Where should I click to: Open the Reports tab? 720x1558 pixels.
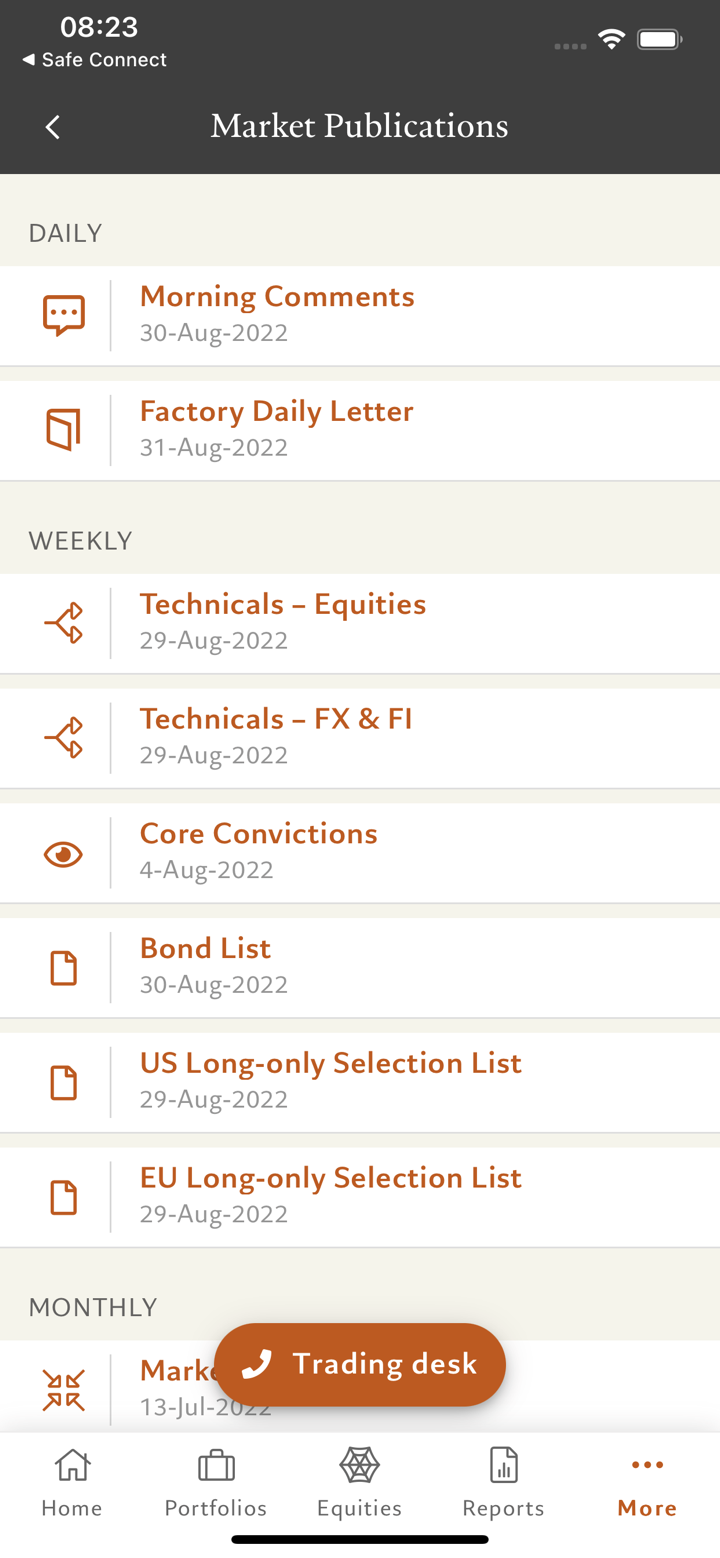[503, 1484]
